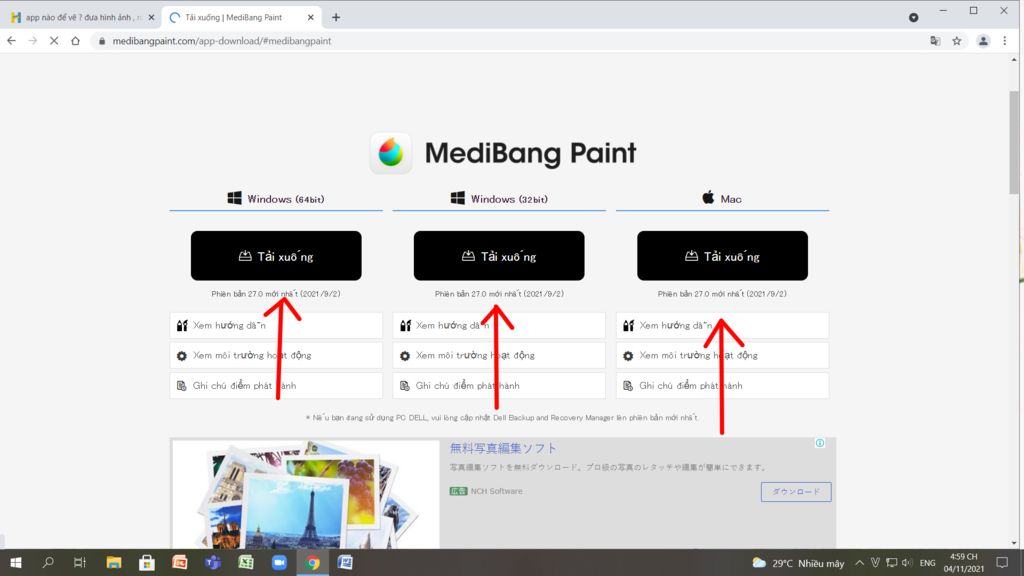This screenshot has width=1024, height=576.
Task: Select the Windows (64bit) heading
Action: click(x=285, y=199)
